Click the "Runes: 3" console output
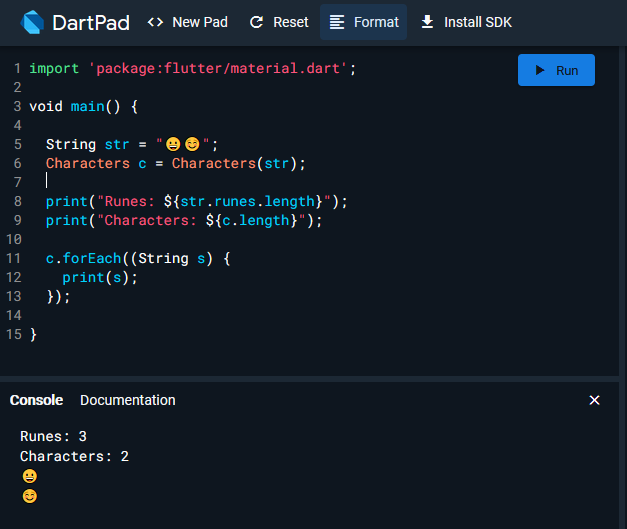 pos(53,436)
